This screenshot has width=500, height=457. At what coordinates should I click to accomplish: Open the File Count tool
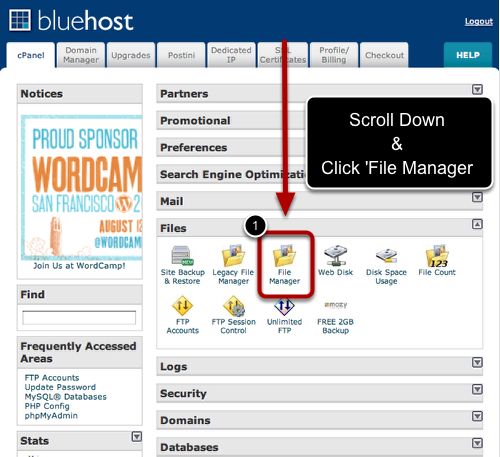click(x=437, y=260)
